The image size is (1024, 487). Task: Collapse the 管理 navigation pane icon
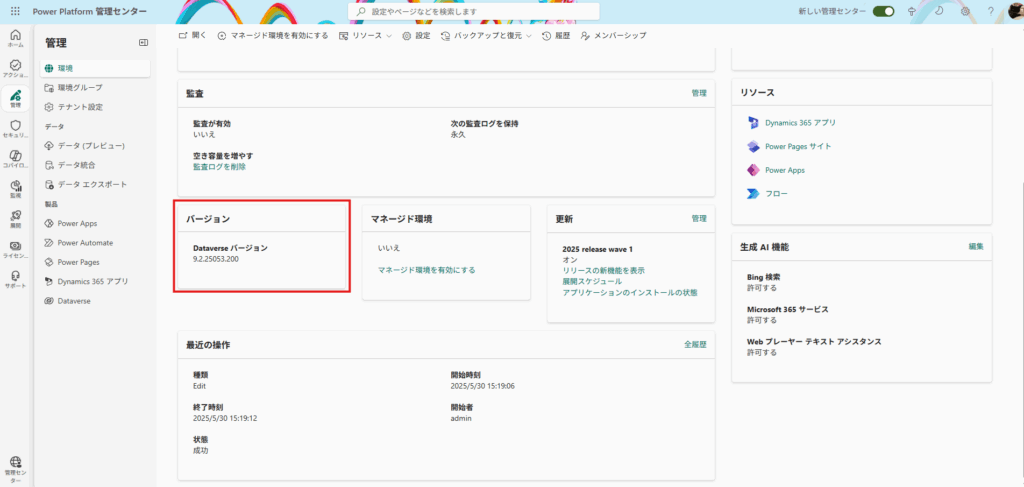(143, 42)
